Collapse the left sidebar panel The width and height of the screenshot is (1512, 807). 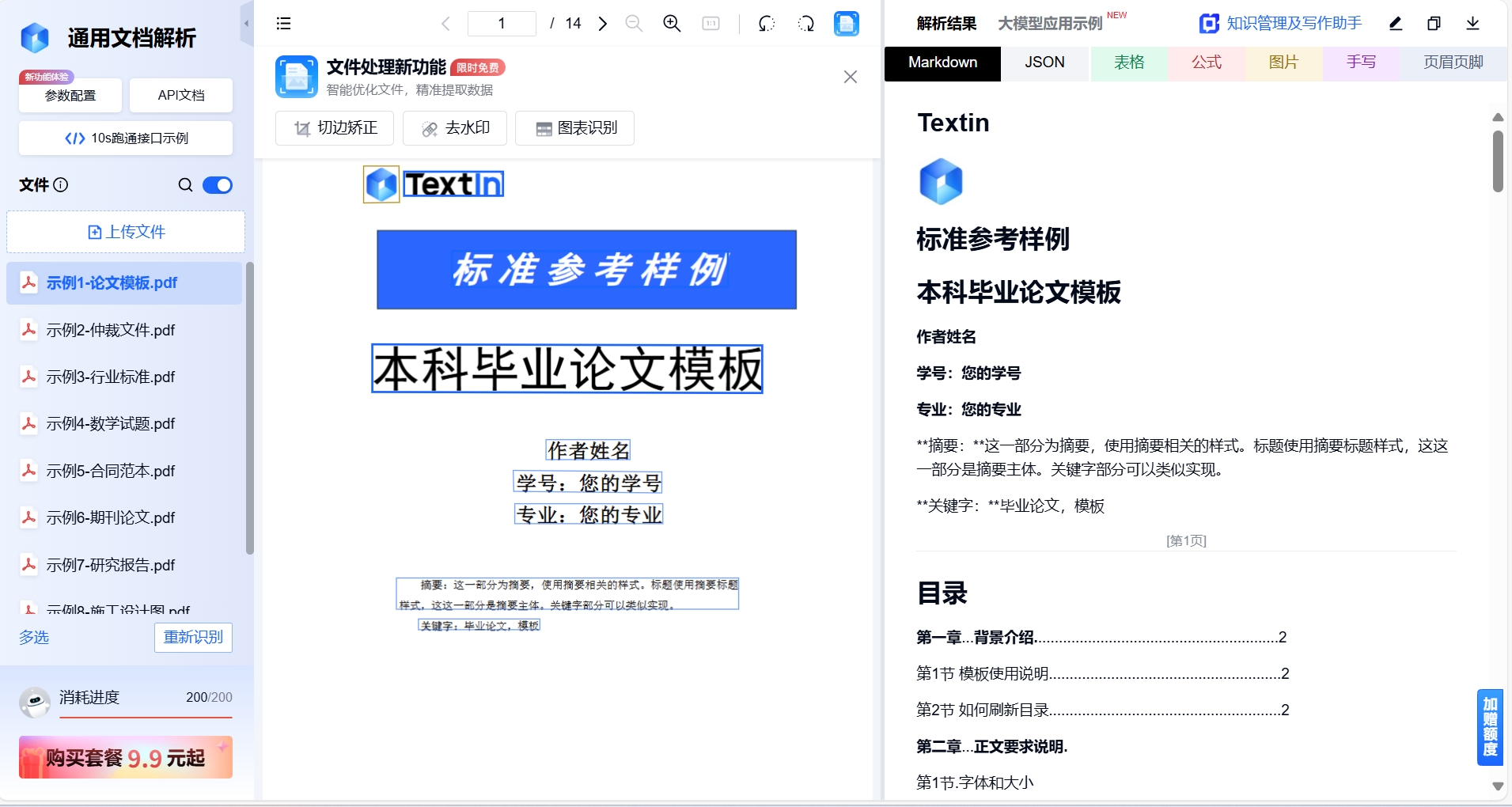click(x=245, y=24)
